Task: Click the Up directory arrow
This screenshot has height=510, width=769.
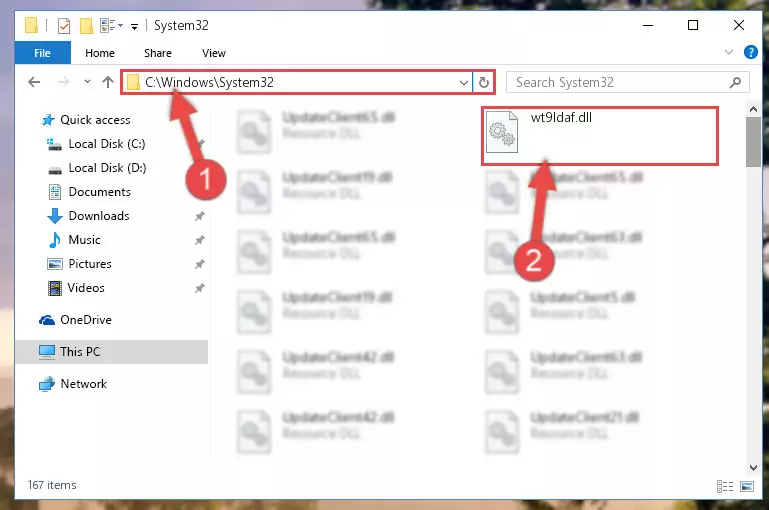Action: pyautogui.click(x=108, y=82)
